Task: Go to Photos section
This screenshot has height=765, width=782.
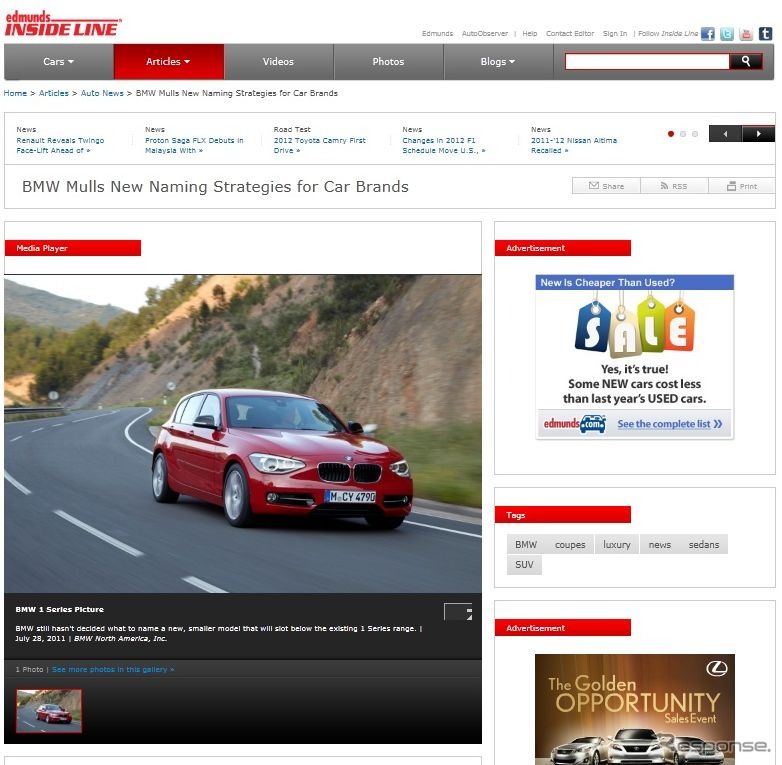Action: 388,62
